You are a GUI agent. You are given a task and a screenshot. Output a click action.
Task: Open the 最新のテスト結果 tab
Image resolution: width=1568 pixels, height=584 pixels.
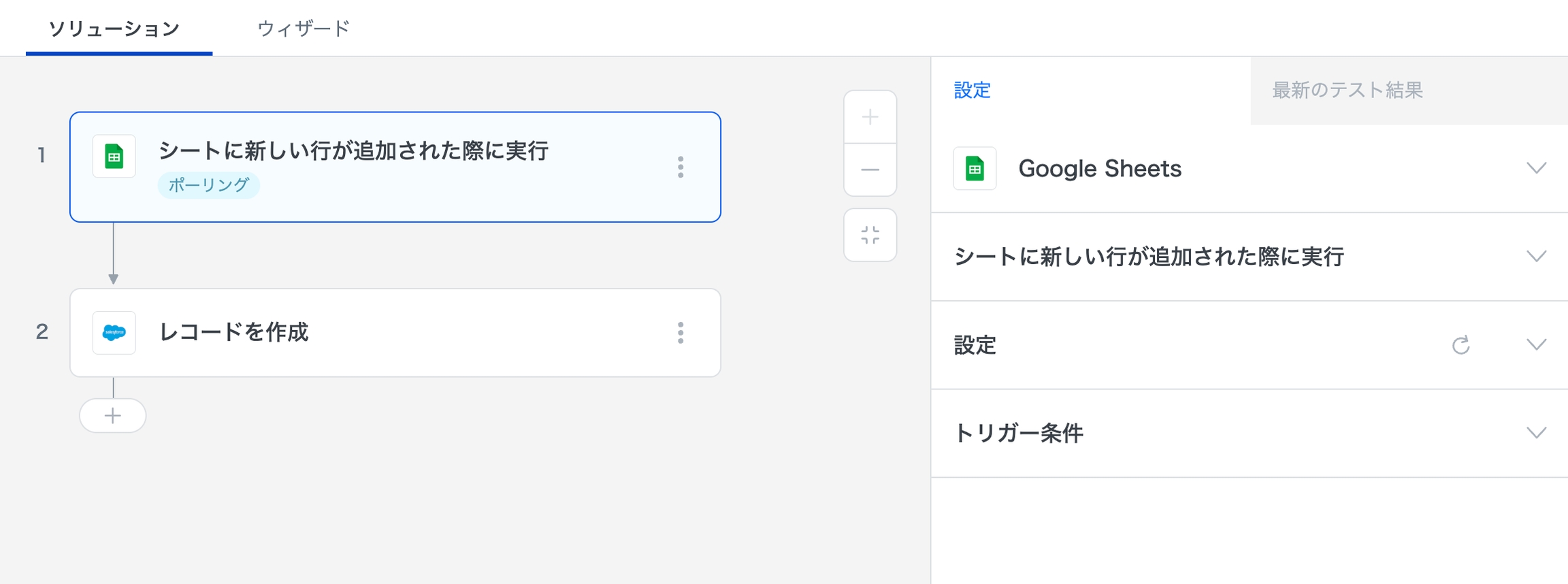point(1347,90)
